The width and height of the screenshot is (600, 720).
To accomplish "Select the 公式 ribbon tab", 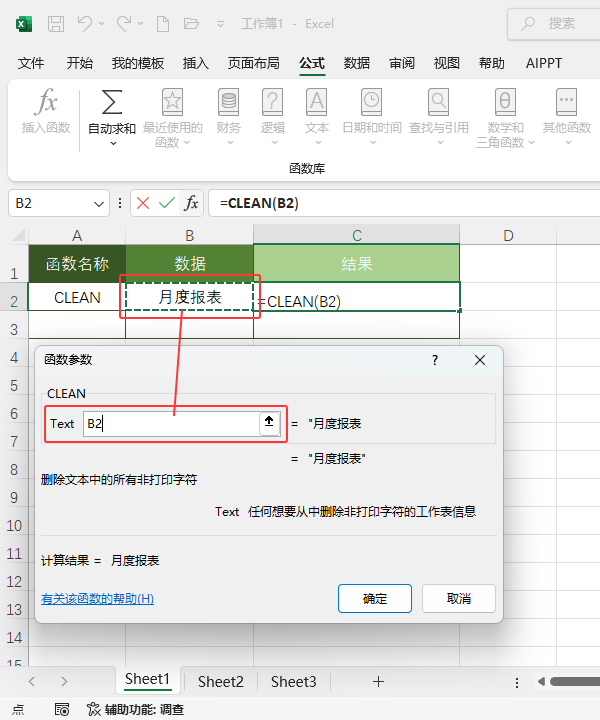I will [x=312, y=63].
